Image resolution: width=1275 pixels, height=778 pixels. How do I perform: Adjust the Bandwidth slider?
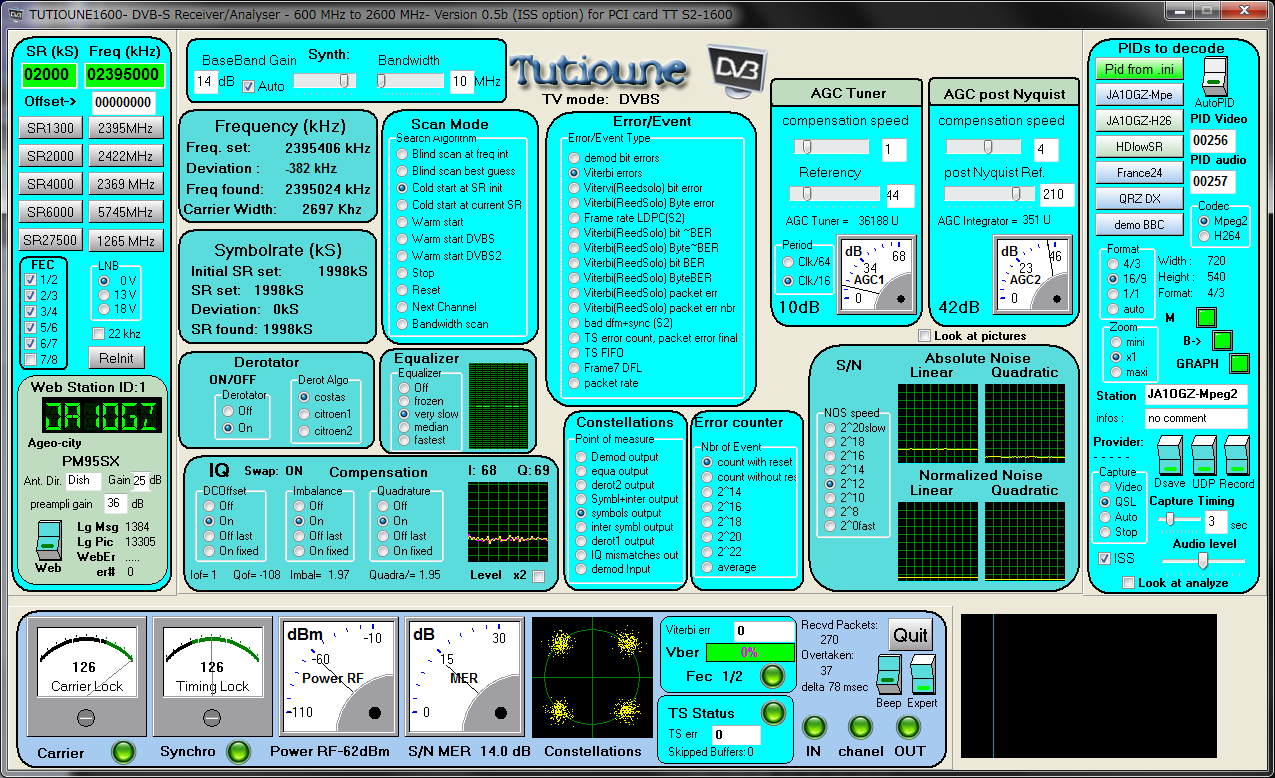tap(409, 81)
